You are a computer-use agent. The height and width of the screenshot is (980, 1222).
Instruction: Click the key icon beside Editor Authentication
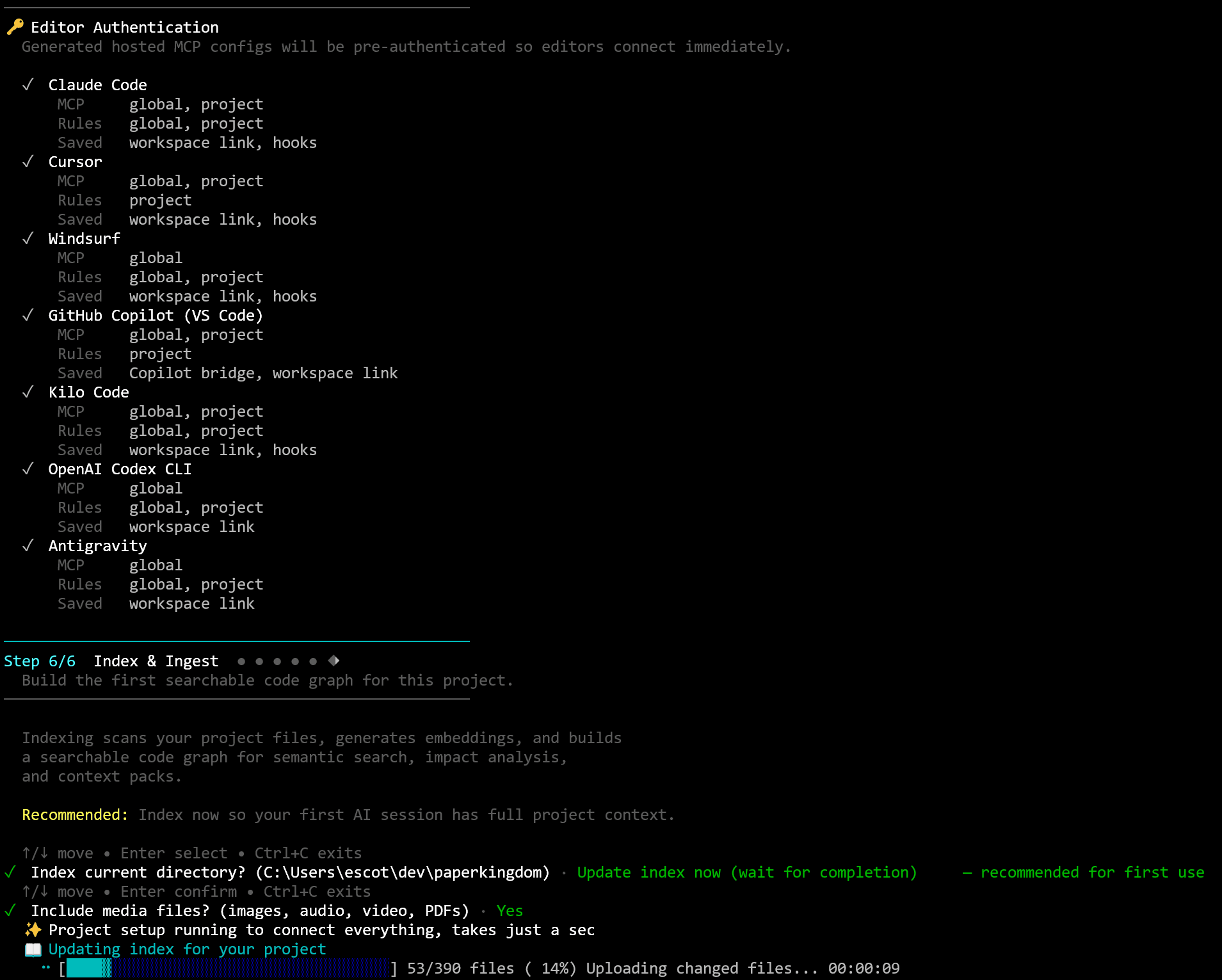tap(15, 27)
